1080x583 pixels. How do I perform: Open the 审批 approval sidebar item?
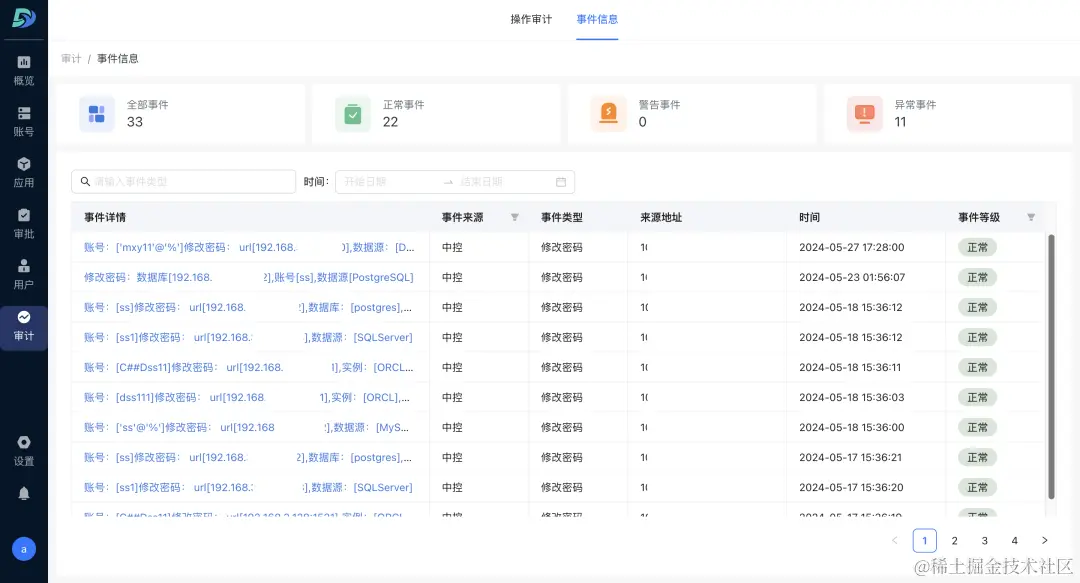click(23, 224)
